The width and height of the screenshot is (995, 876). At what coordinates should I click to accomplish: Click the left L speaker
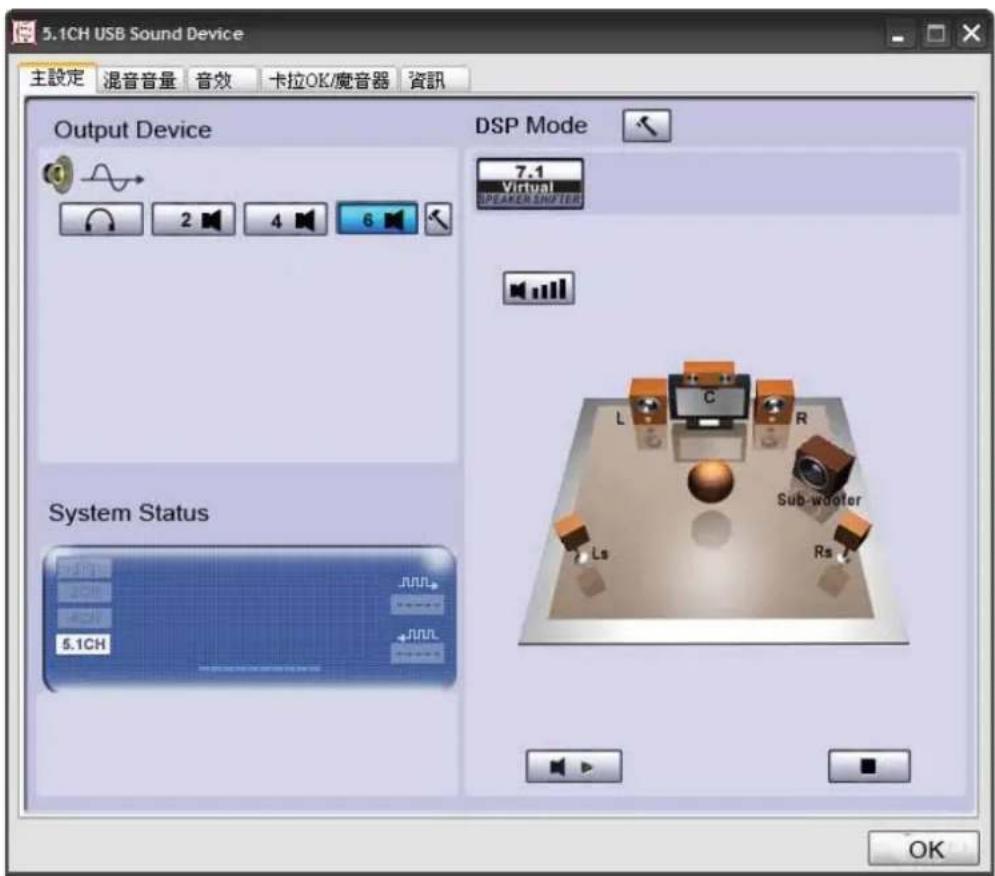[647, 402]
